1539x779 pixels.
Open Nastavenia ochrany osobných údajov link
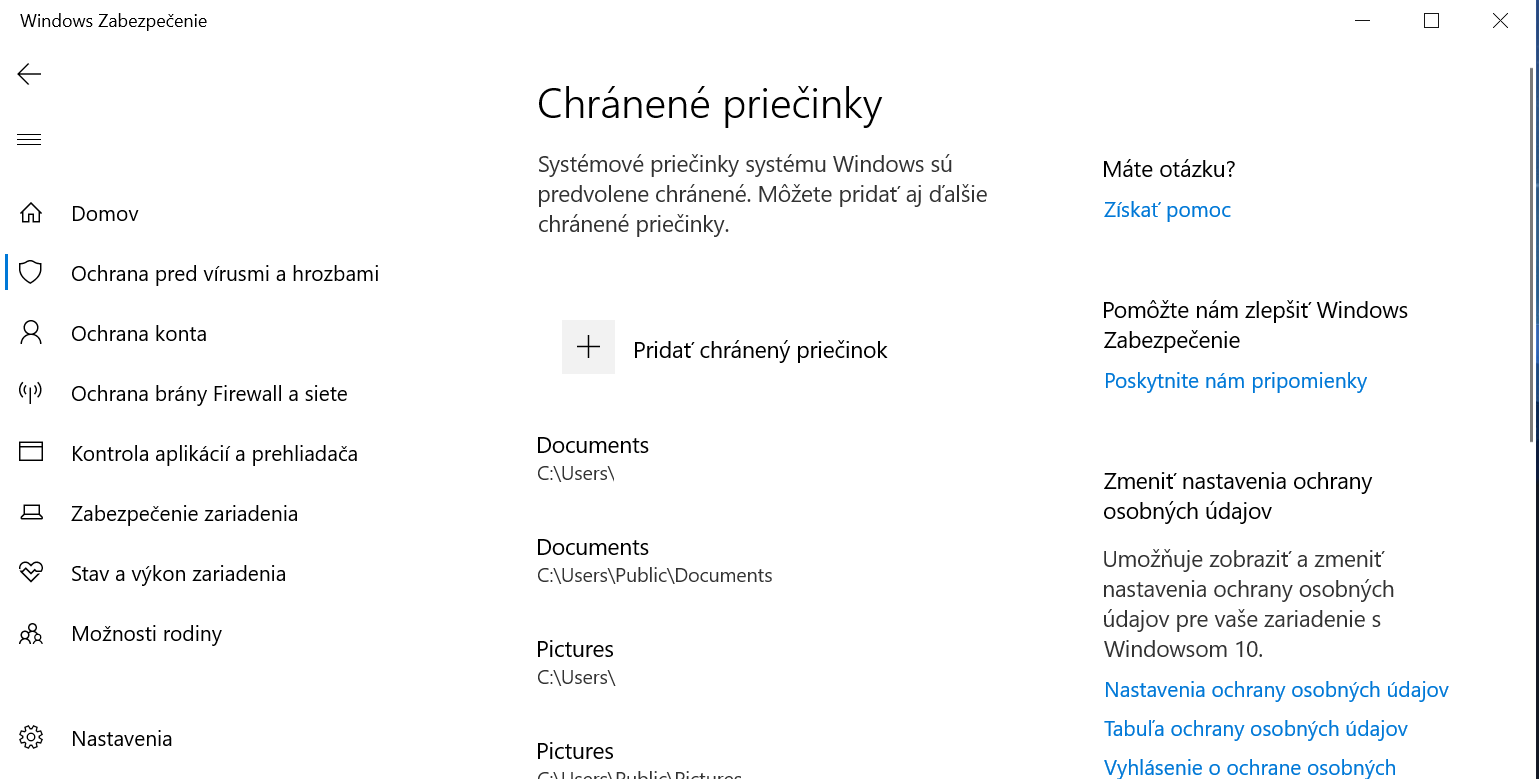1276,690
